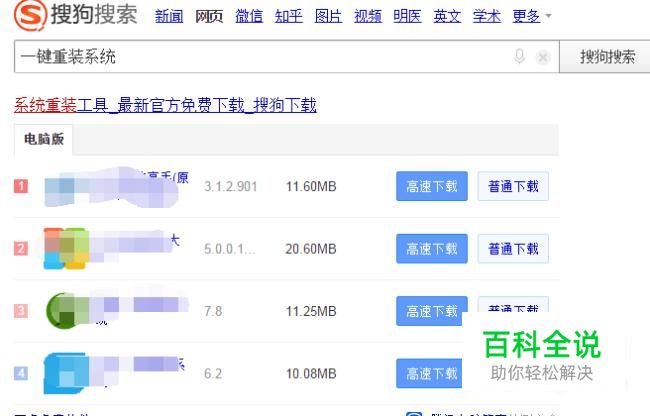Screen dimensions: 650x416
Task: Click the 10.08MB size text
Action: 311,374
